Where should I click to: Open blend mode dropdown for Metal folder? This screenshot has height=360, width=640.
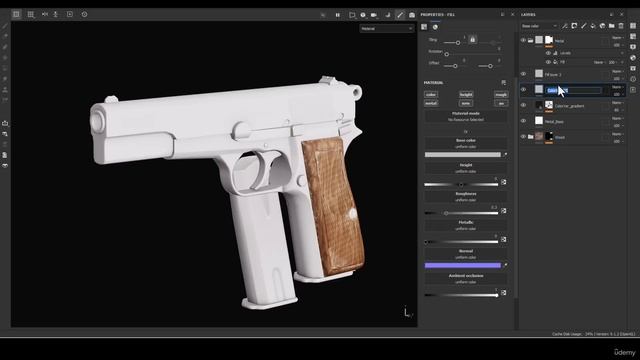tap(617, 38)
